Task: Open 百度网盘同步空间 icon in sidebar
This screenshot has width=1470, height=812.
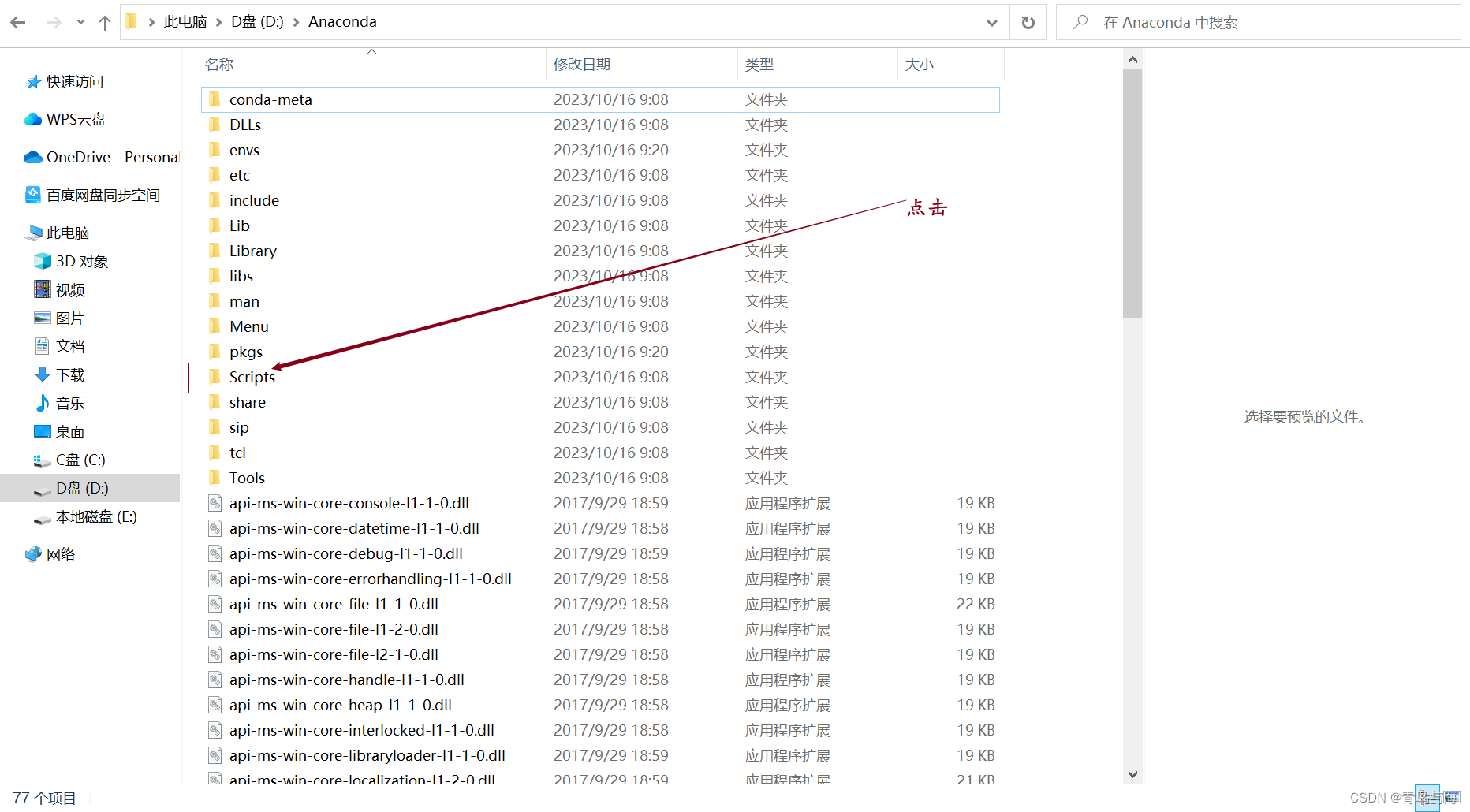Action: (33, 194)
